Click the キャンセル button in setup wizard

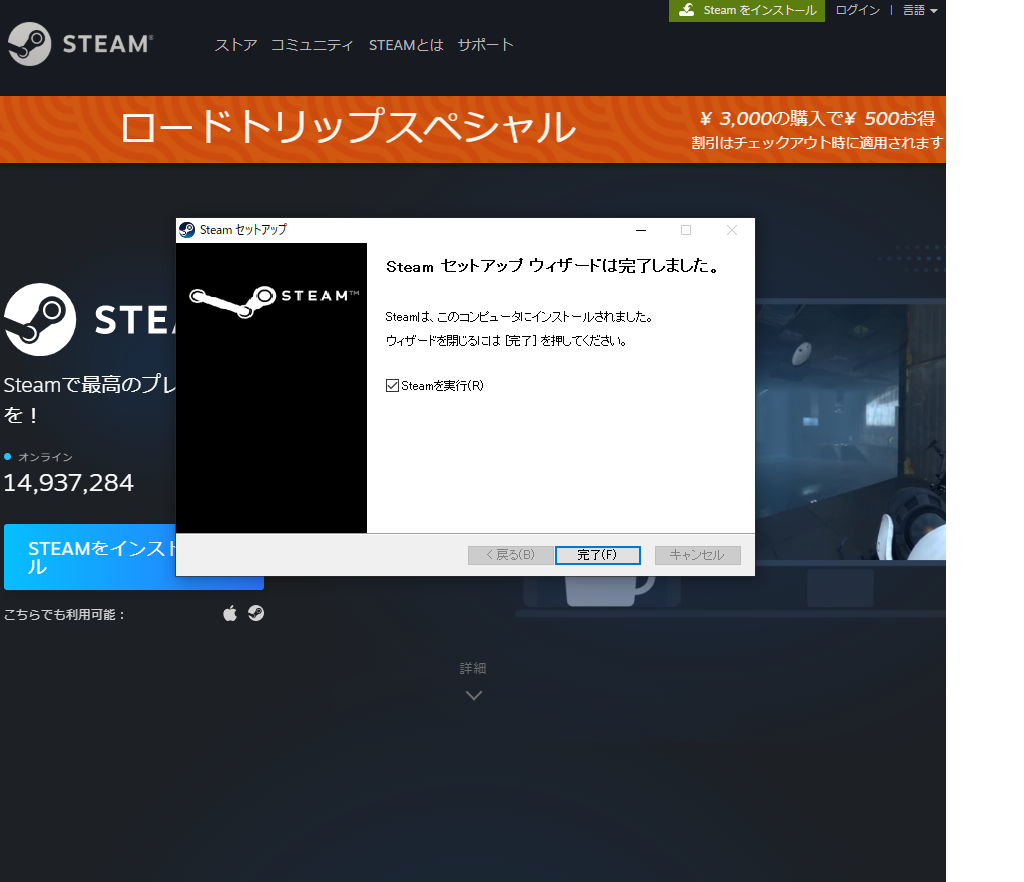click(x=697, y=555)
